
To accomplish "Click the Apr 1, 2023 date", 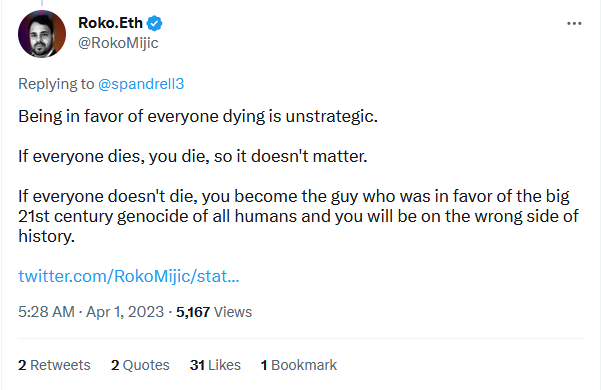I will 125,312.
